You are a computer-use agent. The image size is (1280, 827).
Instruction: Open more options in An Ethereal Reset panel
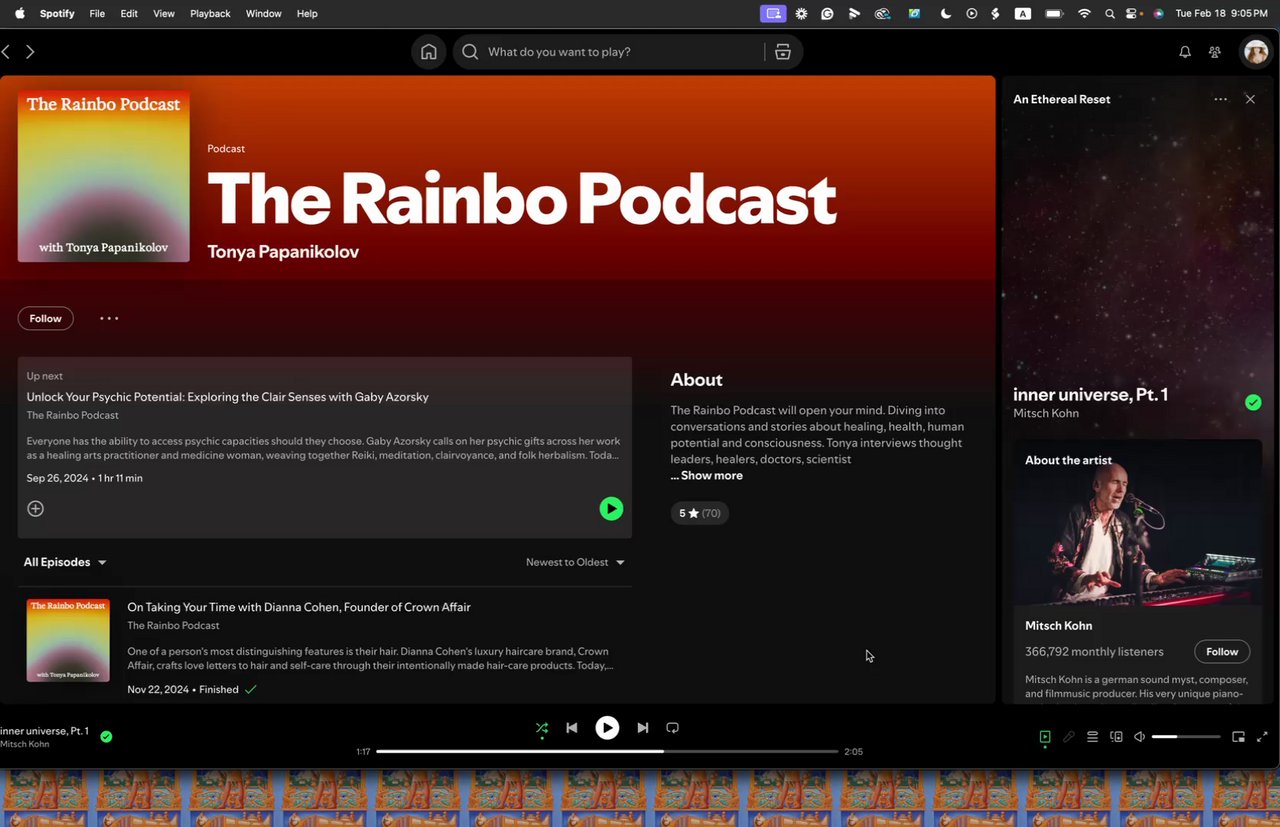tap(1220, 99)
